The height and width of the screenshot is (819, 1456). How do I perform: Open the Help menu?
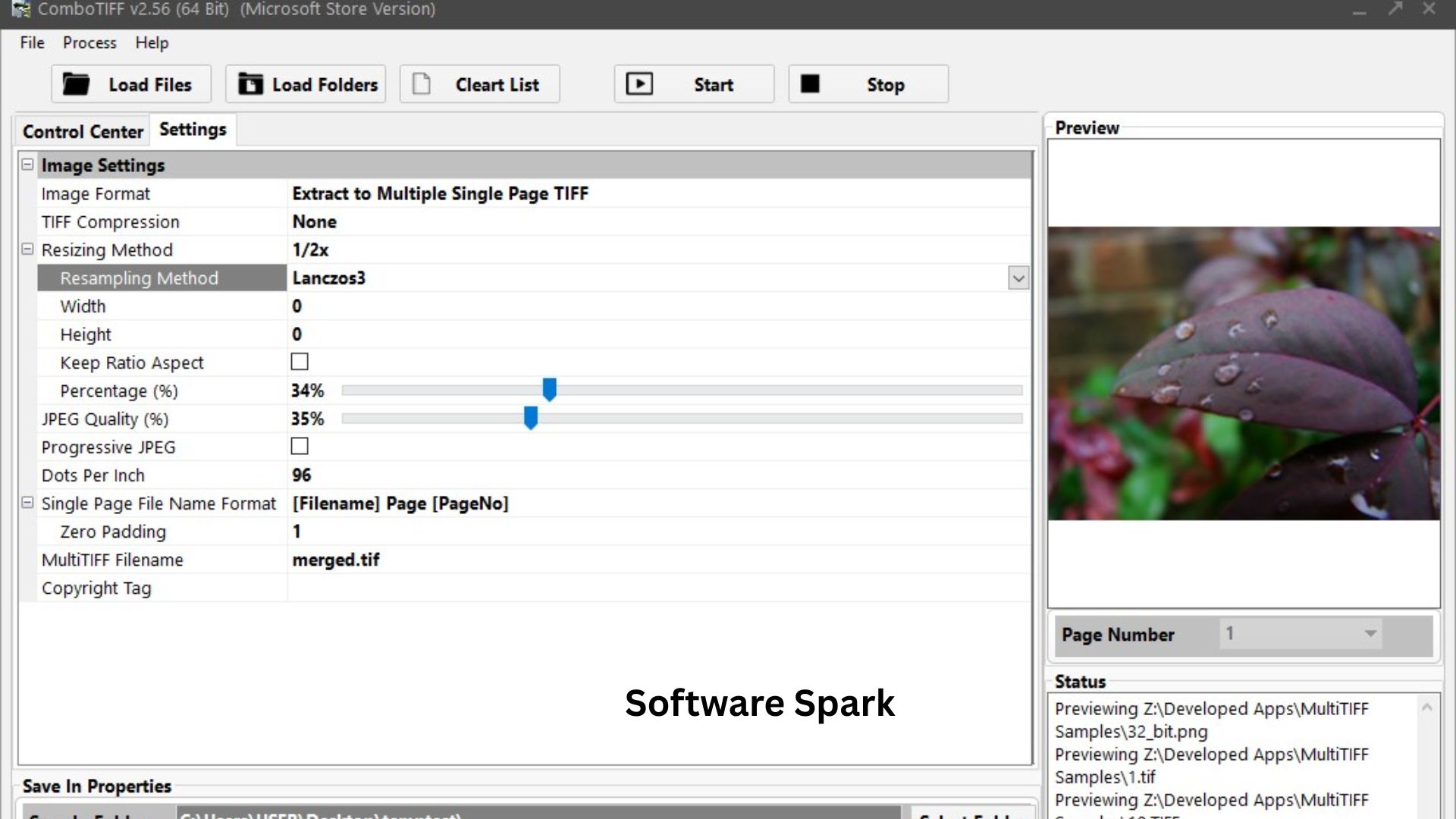click(x=152, y=42)
